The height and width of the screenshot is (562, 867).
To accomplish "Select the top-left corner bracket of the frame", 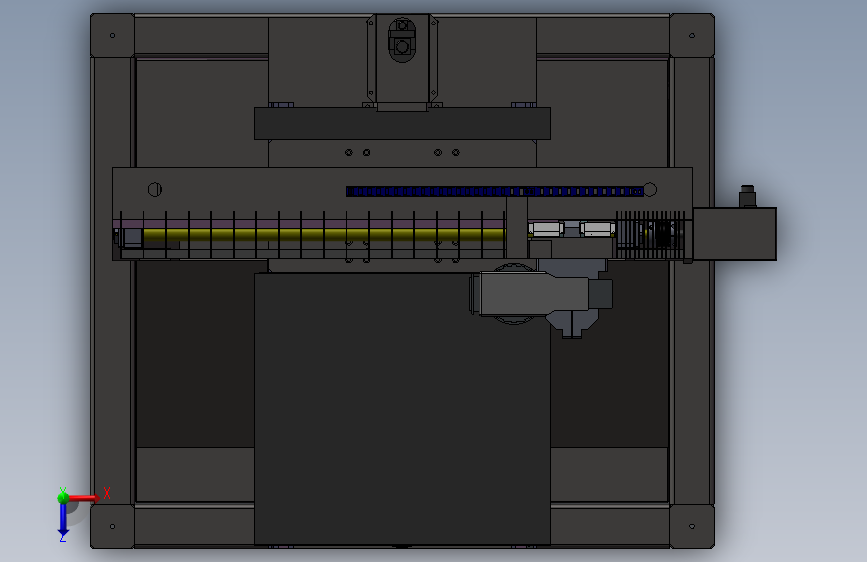I will [112, 35].
